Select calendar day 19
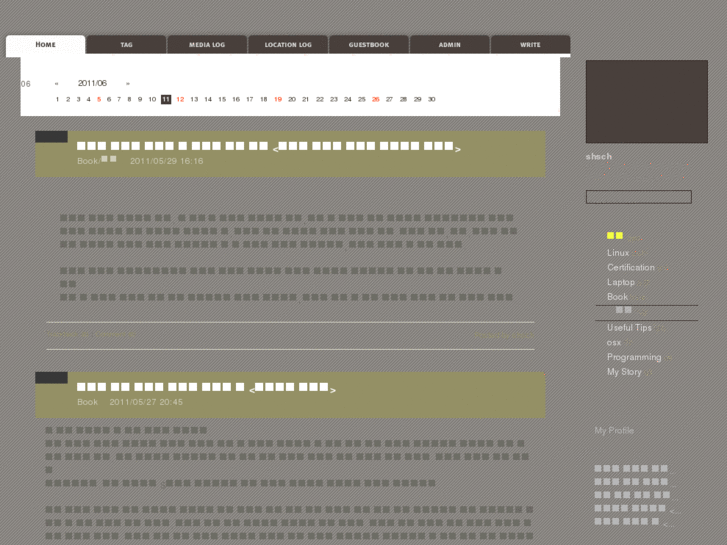Screen dimensions: 727x545 [278, 99]
